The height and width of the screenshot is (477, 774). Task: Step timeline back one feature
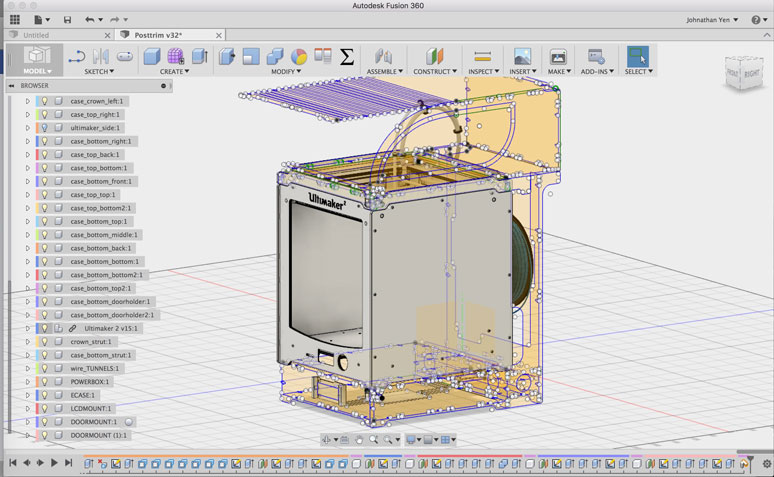(x=27, y=463)
